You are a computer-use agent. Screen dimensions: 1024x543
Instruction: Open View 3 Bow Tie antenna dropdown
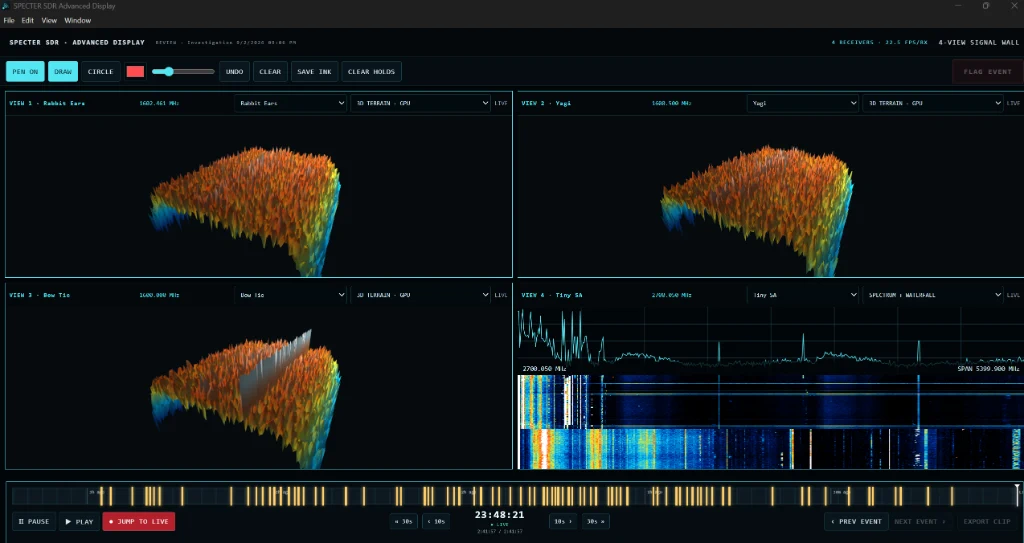click(291, 295)
